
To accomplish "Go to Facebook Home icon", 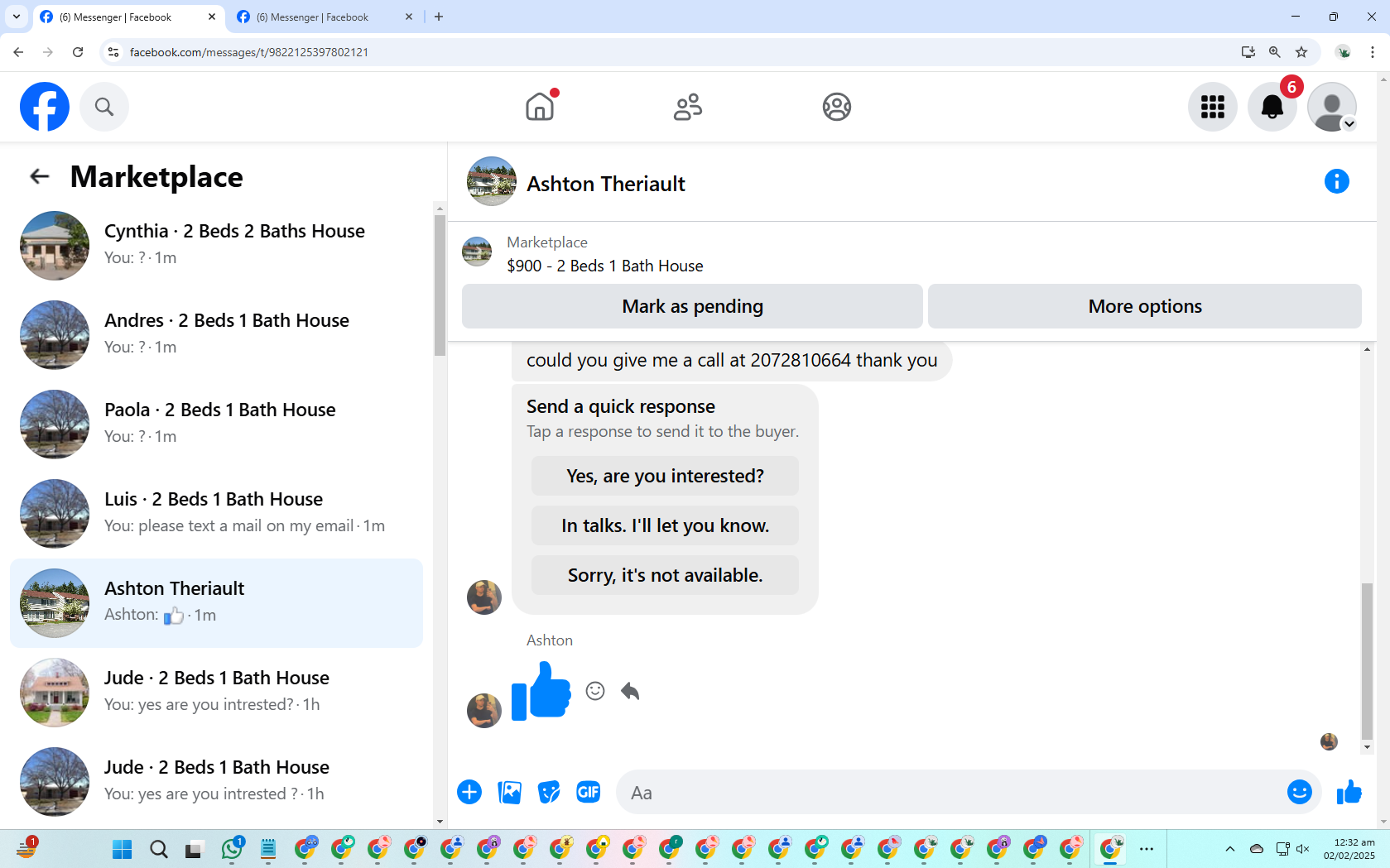I will pos(540,107).
